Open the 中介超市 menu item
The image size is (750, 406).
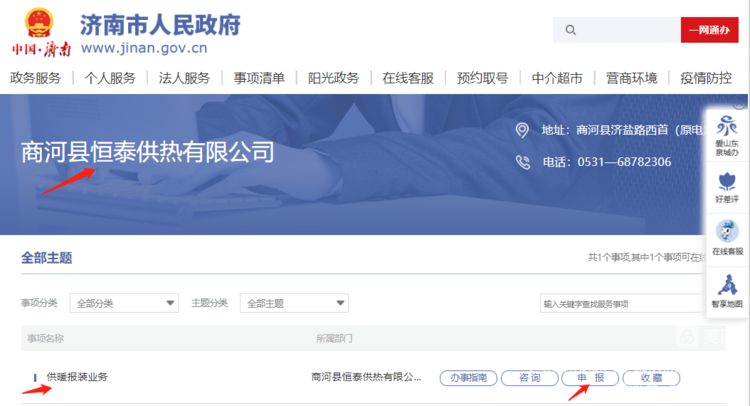(x=557, y=78)
